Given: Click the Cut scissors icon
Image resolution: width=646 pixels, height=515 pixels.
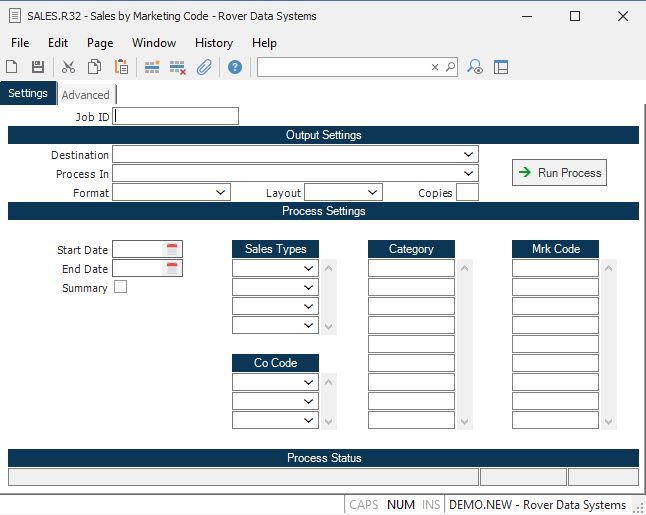Looking at the screenshot, I should (68, 67).
